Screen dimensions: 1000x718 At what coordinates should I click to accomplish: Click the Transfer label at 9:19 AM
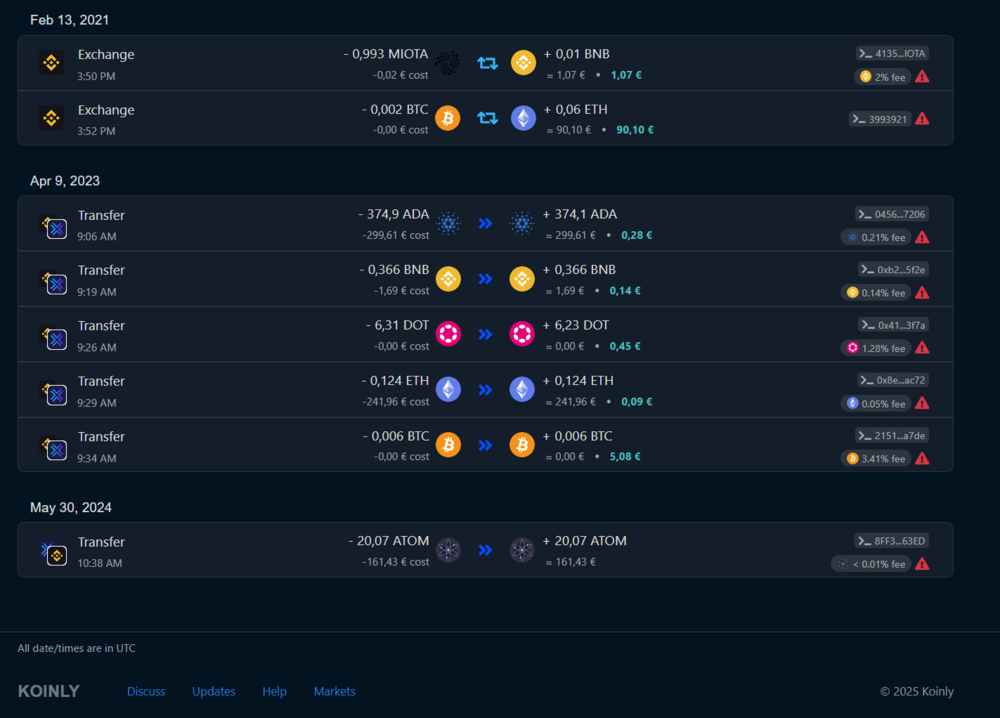101,270
